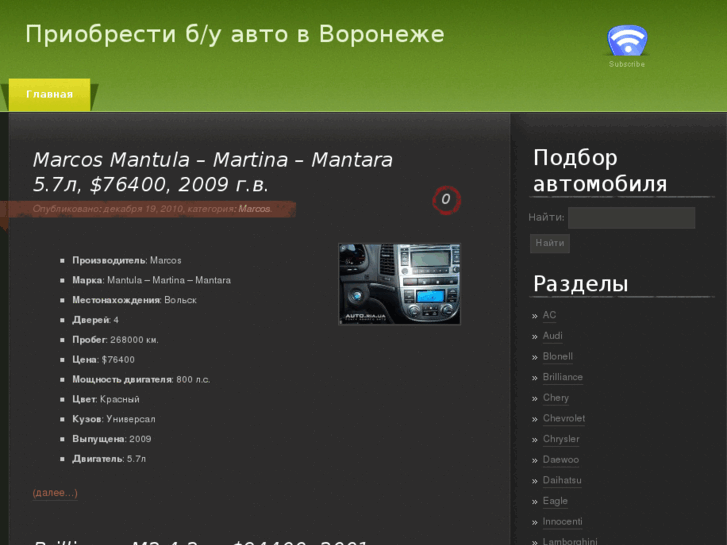The width and height of the screenshot is (727, 545).
Task: Select the Местонахождения: Вольск text line
Action: (x=134, y=300)
